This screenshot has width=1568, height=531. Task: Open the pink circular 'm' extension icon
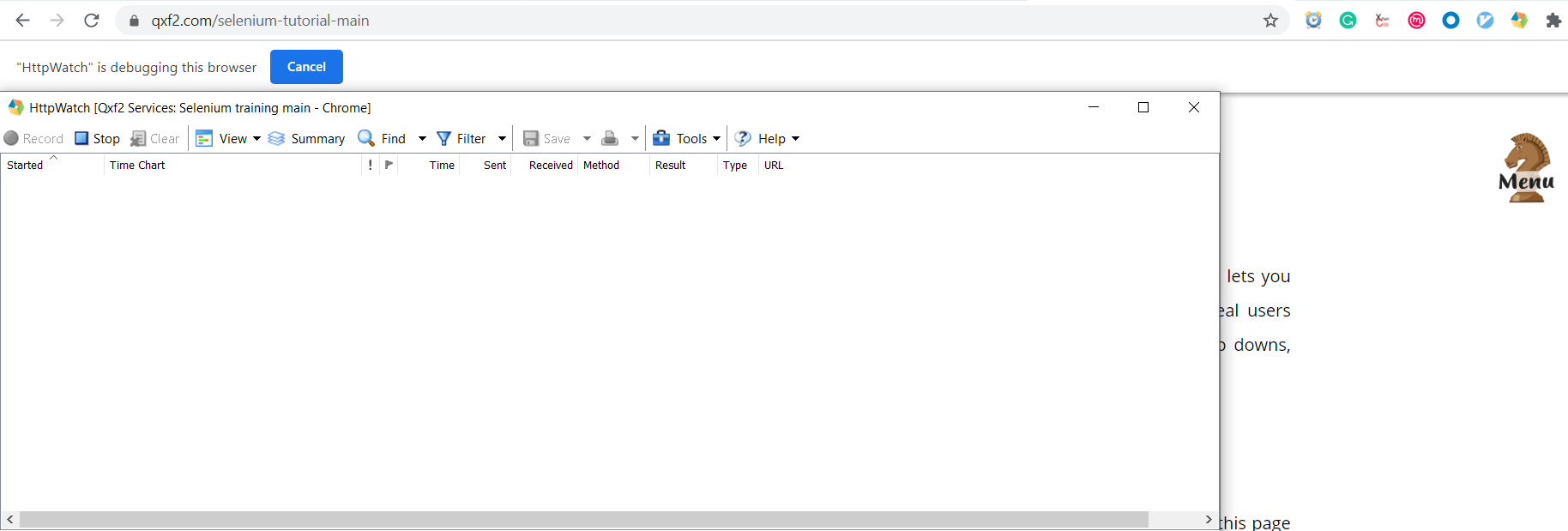(x=1416, y=21)
